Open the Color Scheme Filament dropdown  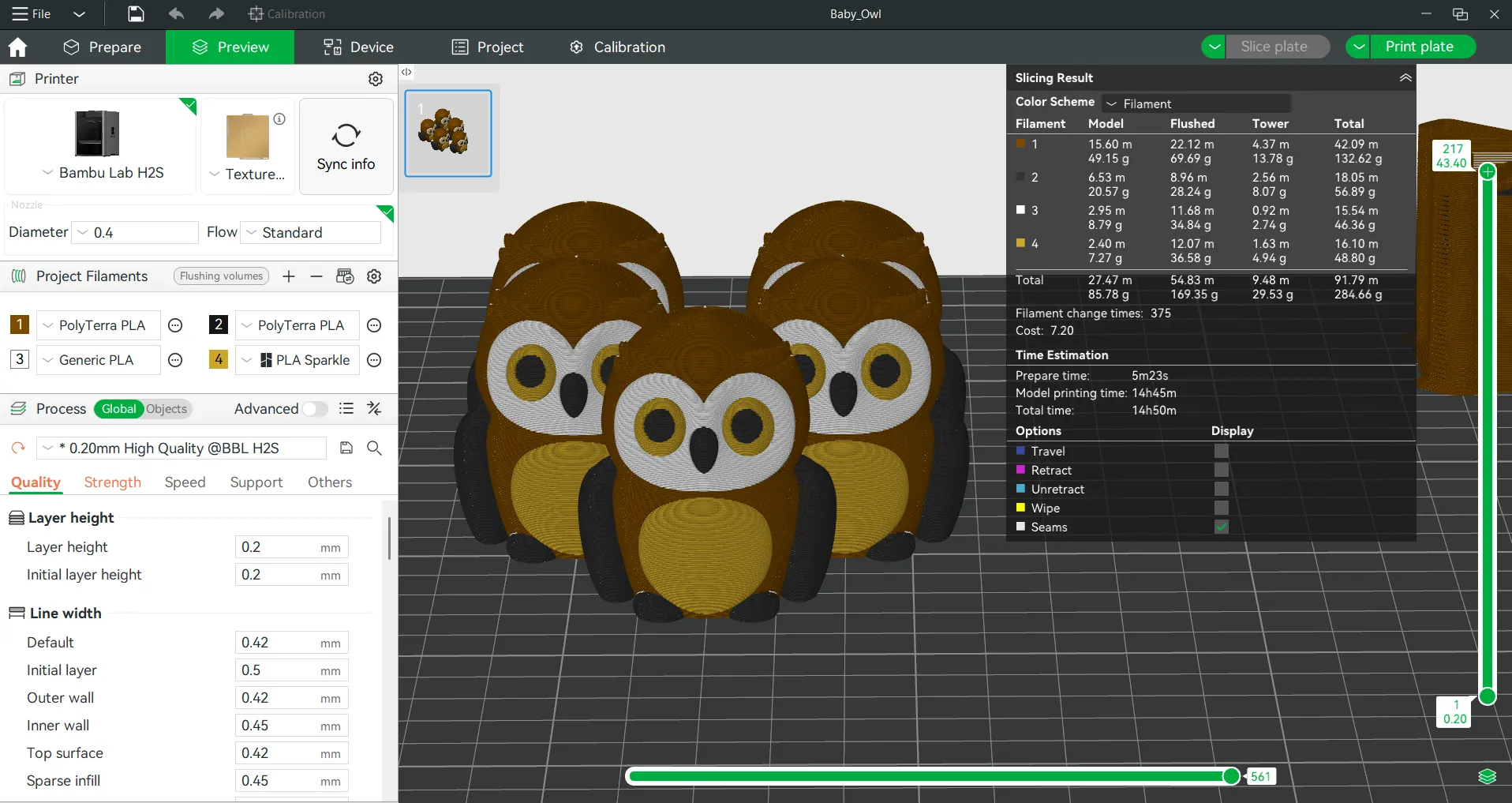[1196, 103]
